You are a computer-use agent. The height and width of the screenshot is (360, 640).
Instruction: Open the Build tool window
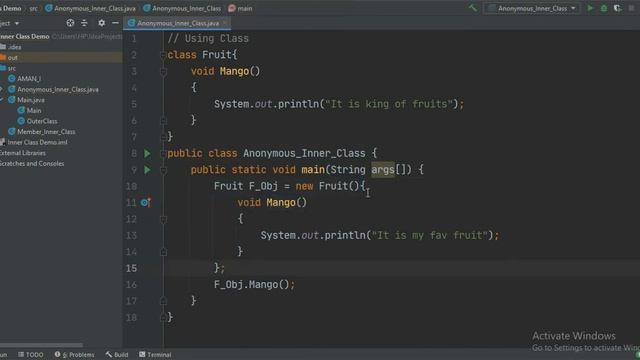point(117,355)
